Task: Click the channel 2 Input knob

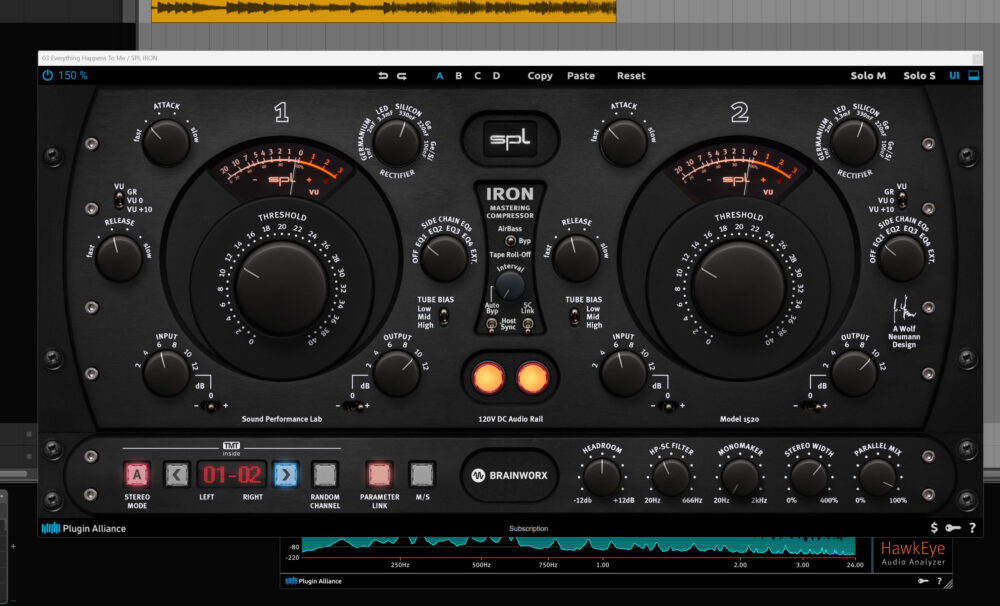Action: click(x=624, y=373)
